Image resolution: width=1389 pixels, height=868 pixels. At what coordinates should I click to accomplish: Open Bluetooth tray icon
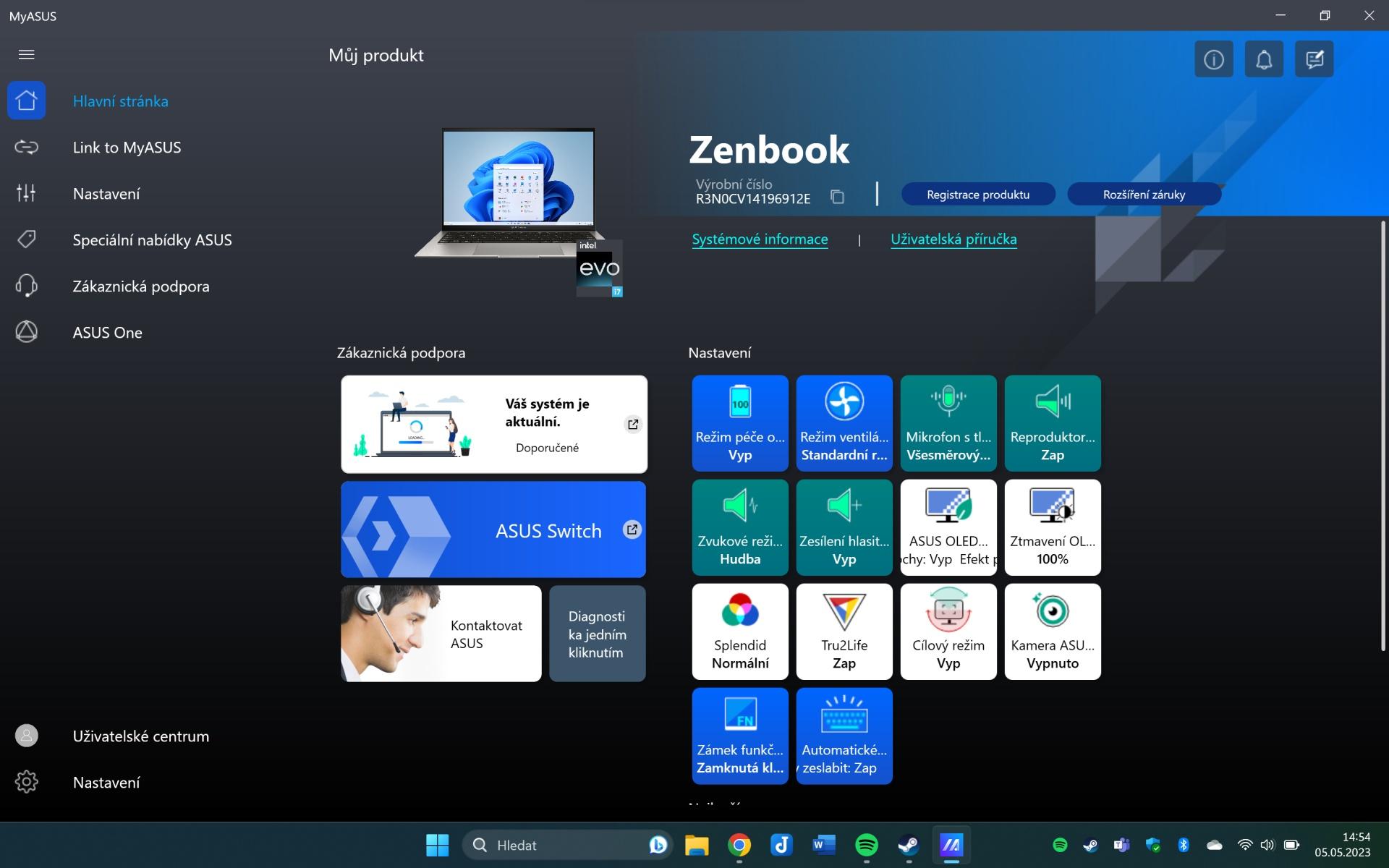pyautogui.click(x=1184, y=845)
